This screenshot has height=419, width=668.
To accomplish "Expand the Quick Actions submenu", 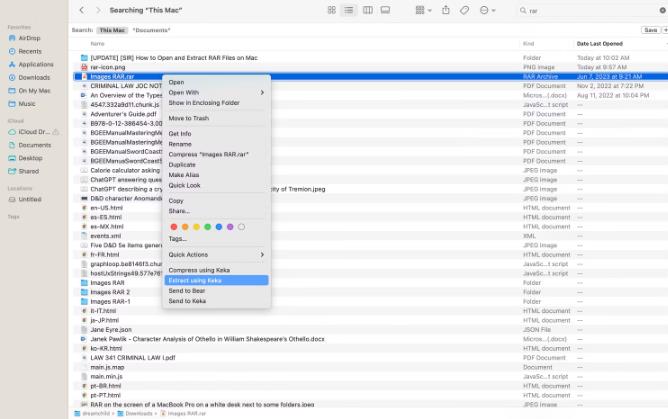I will tap(216, 255).
